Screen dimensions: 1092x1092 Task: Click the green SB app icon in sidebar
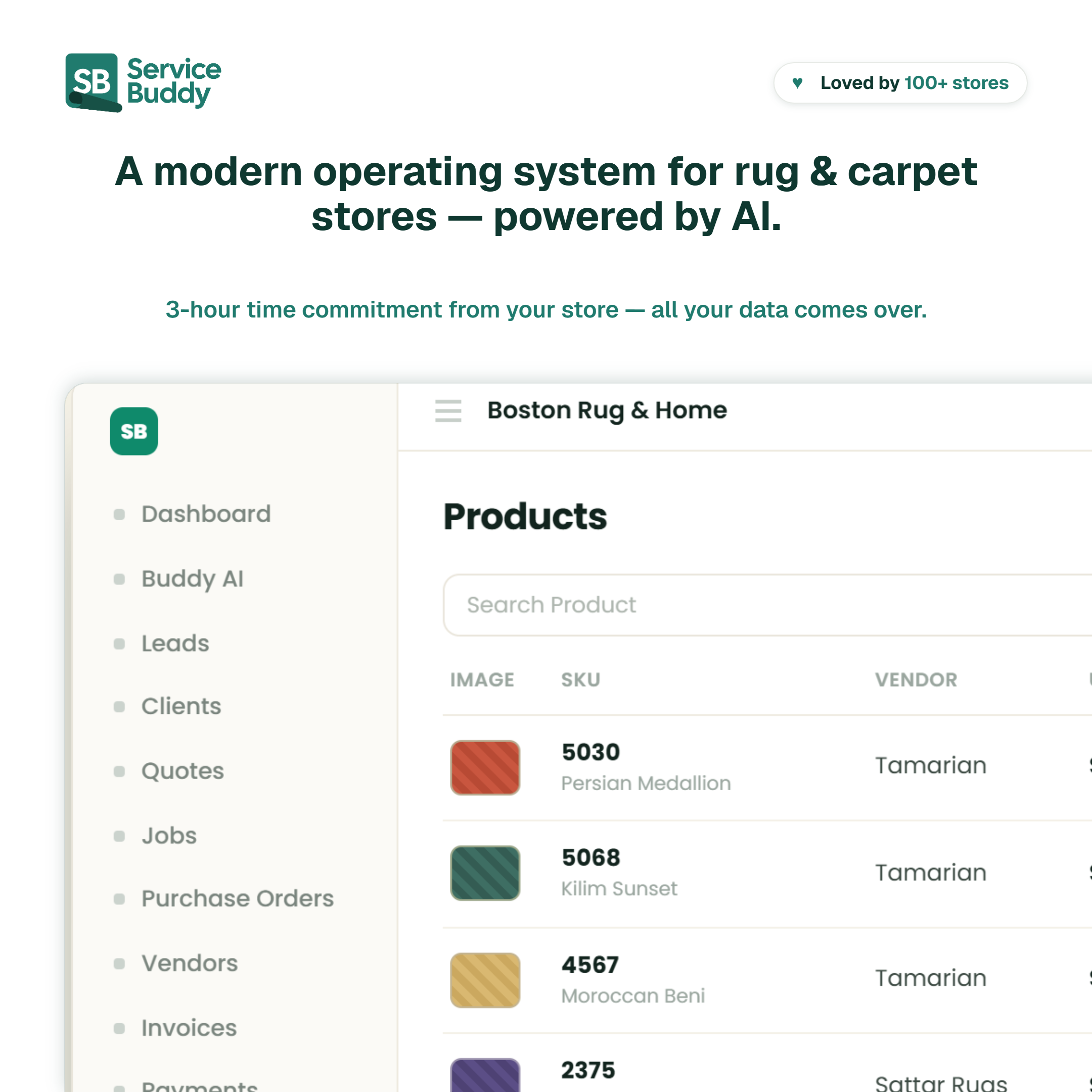[x=134, y=431]
